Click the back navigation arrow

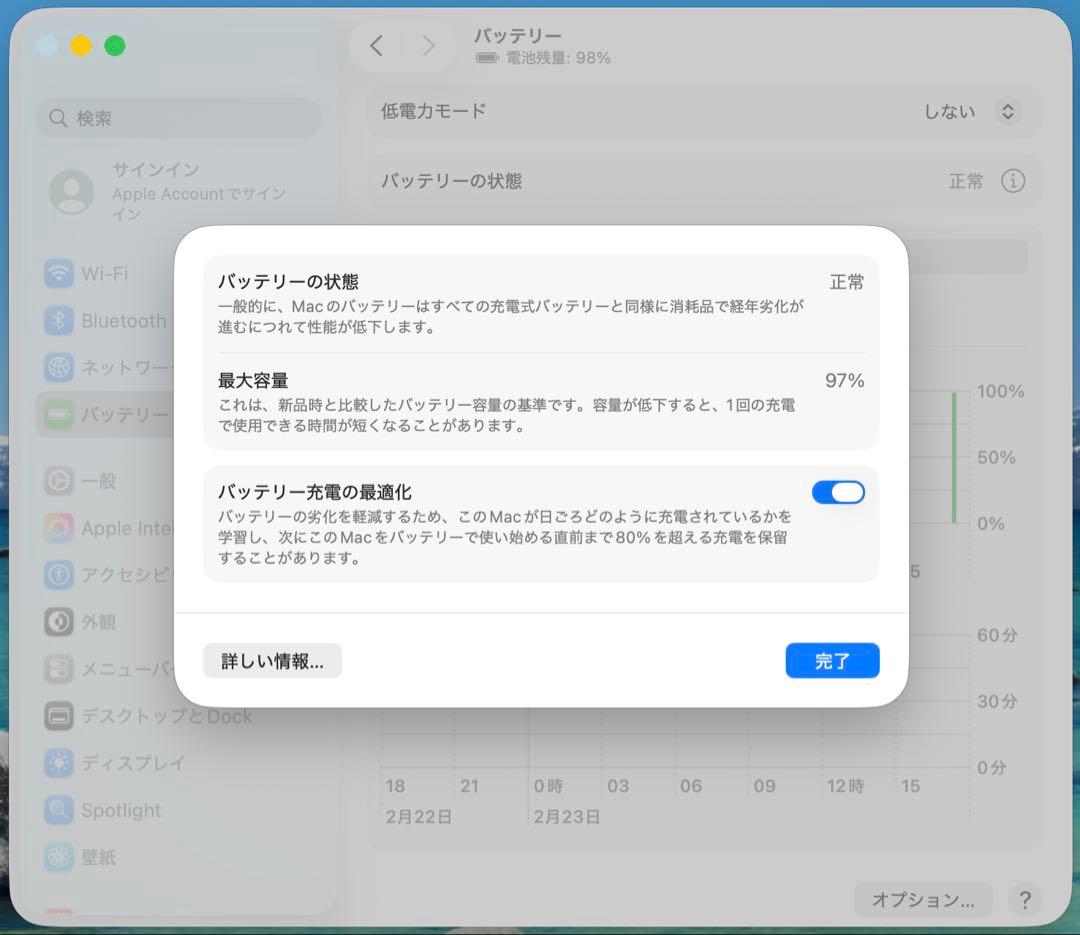(x=376, y=45)
